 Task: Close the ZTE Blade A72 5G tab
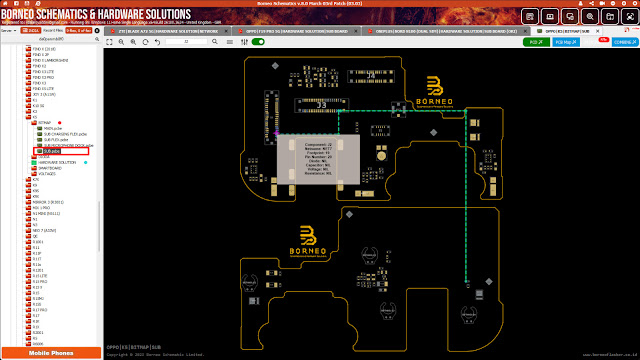(x=226, y=31)
